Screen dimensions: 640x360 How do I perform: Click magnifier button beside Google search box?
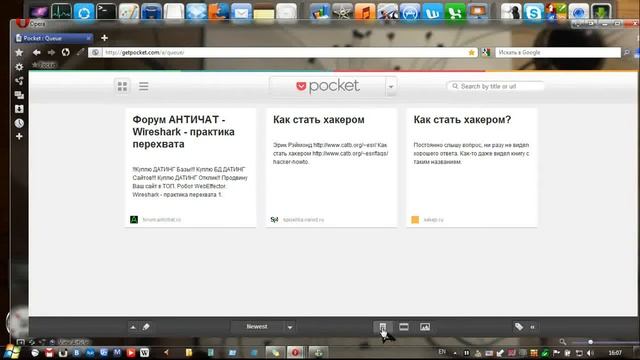coord(627,53)
